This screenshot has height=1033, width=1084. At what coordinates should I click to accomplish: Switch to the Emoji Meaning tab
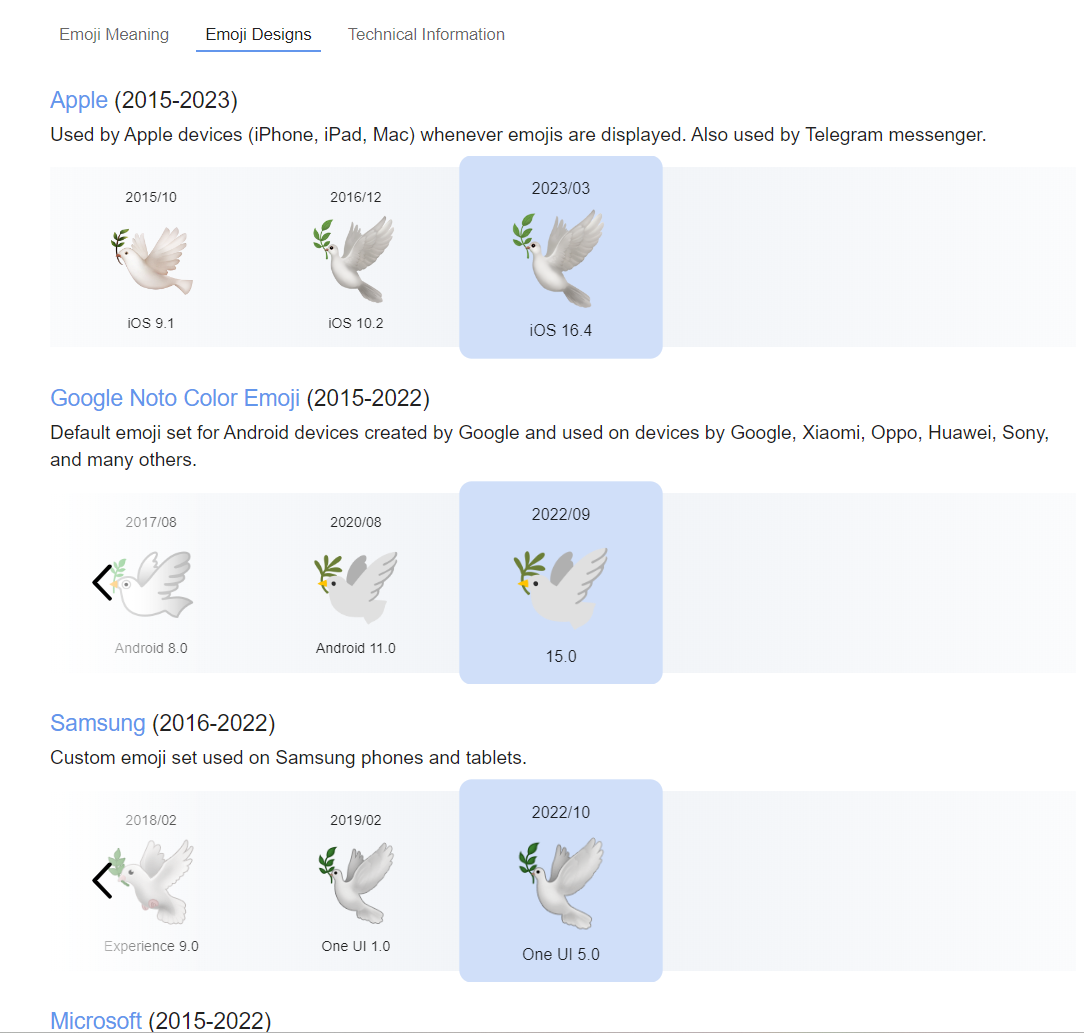[x=114, y=35]
